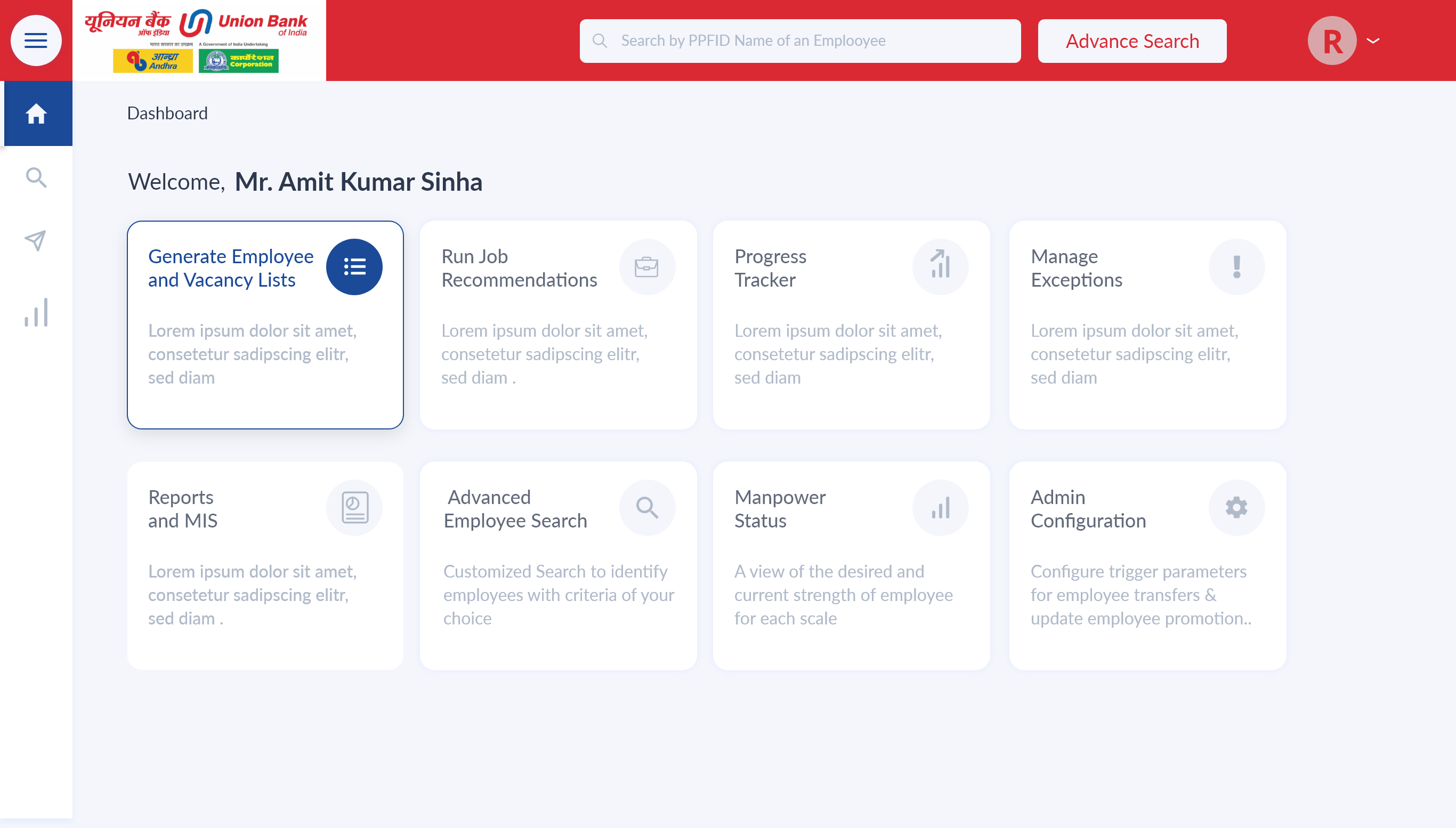Screen dimensions: 1456x828
Task: Click the list icon on Generate Employee card
Action: coord(354,267)
